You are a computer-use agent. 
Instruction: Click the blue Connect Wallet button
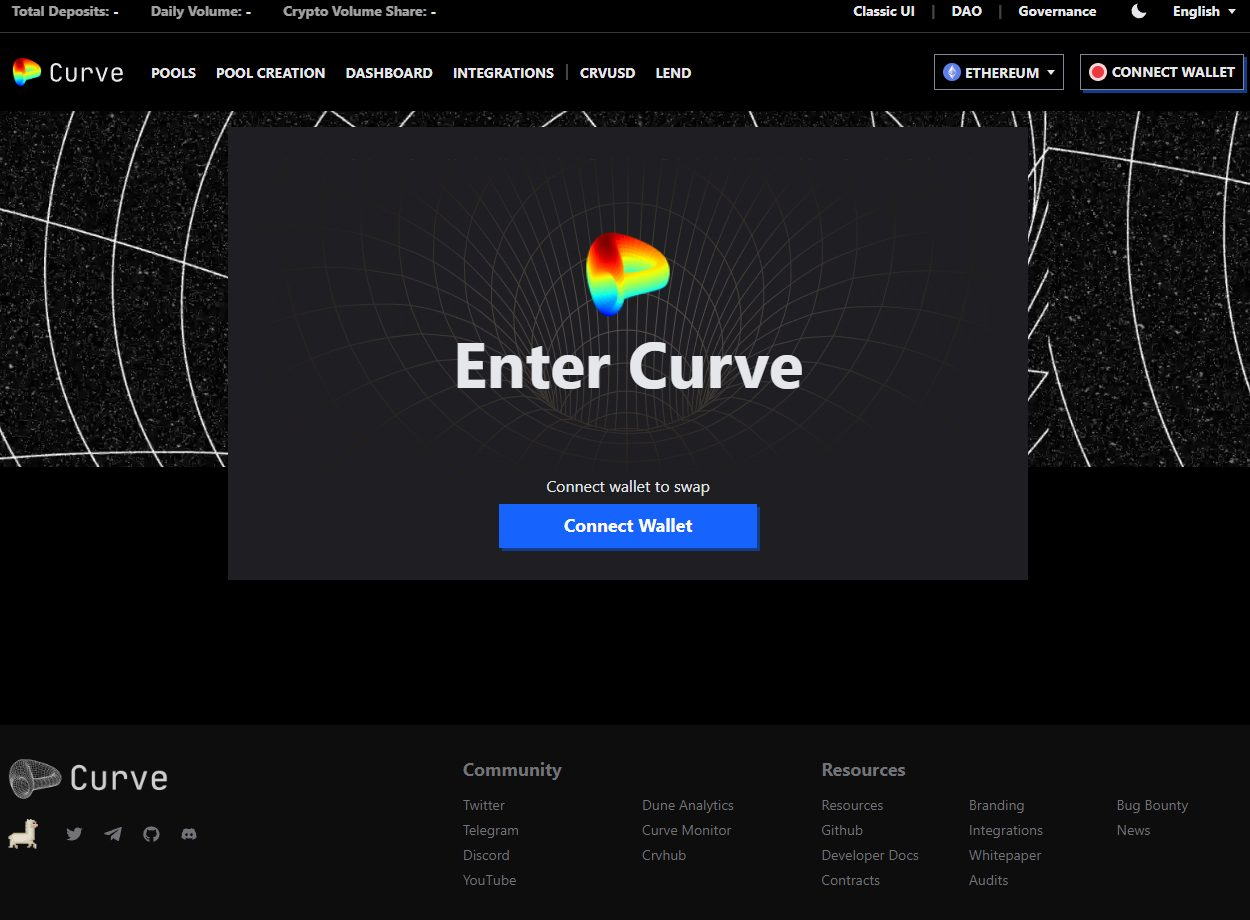[x=628, y=526]
